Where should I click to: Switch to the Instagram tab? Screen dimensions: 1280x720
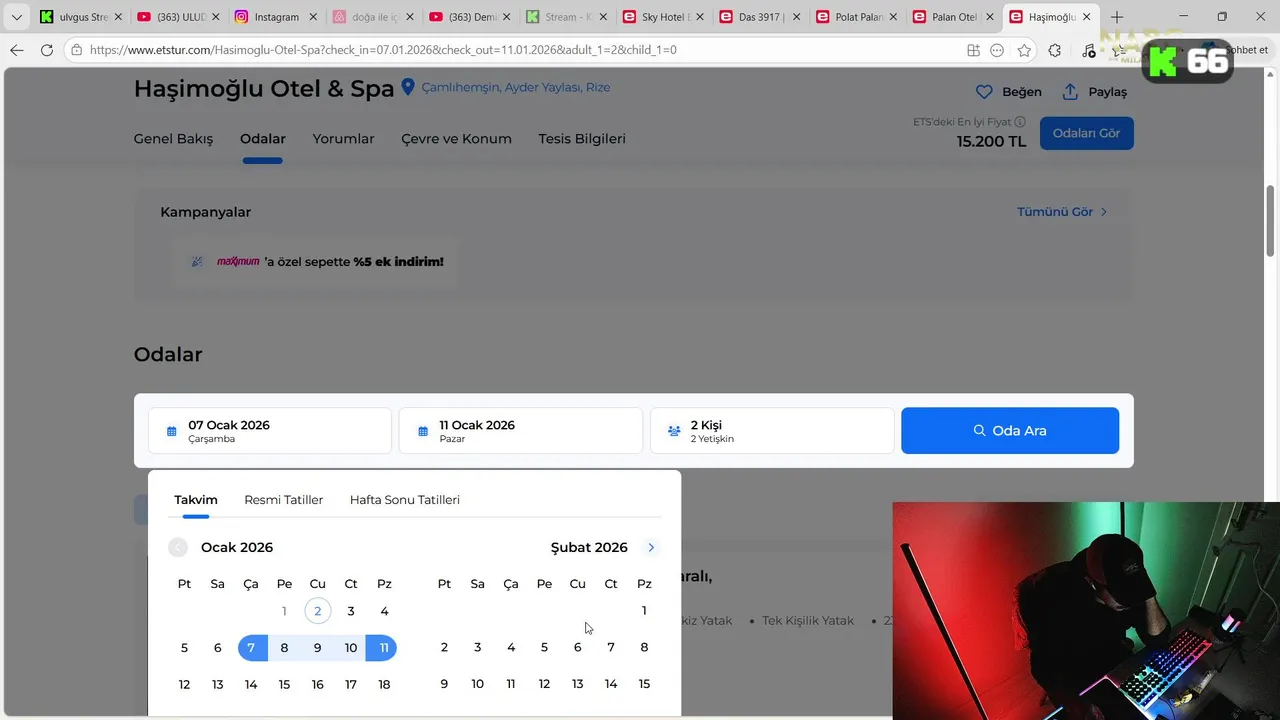tap(276, 17)
